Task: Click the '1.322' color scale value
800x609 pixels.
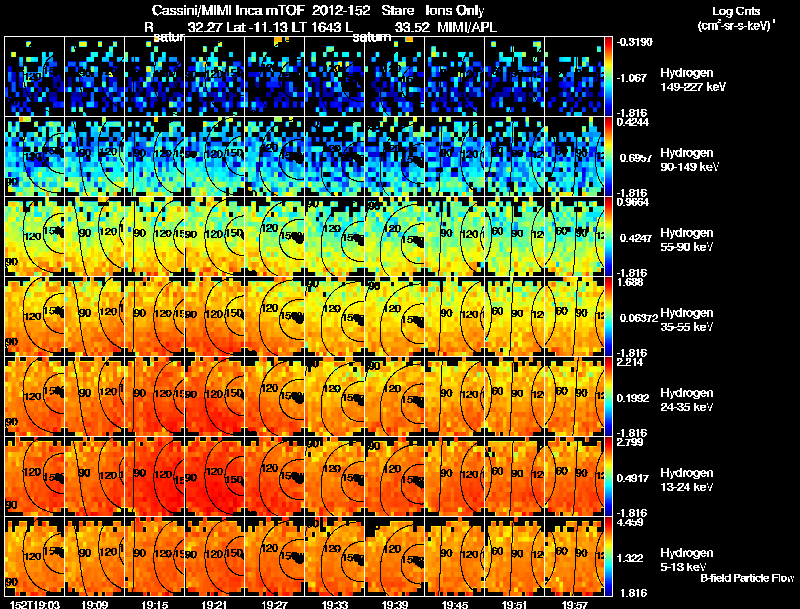Action: (x=630, y=558)
